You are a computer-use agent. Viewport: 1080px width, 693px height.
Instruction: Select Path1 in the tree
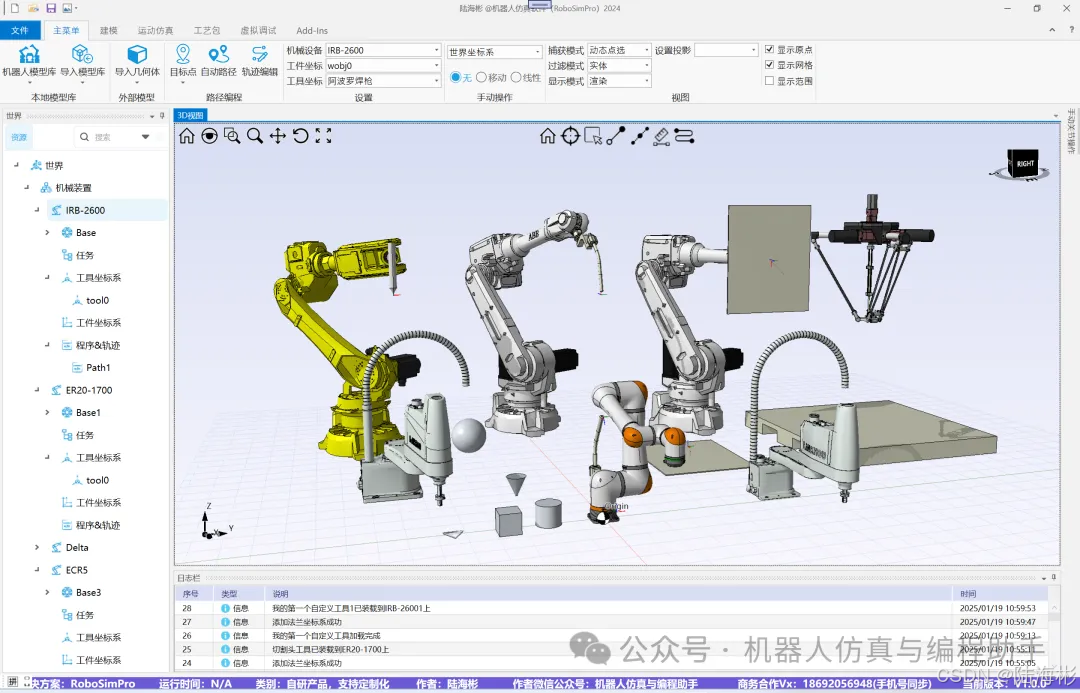(98, 367)
